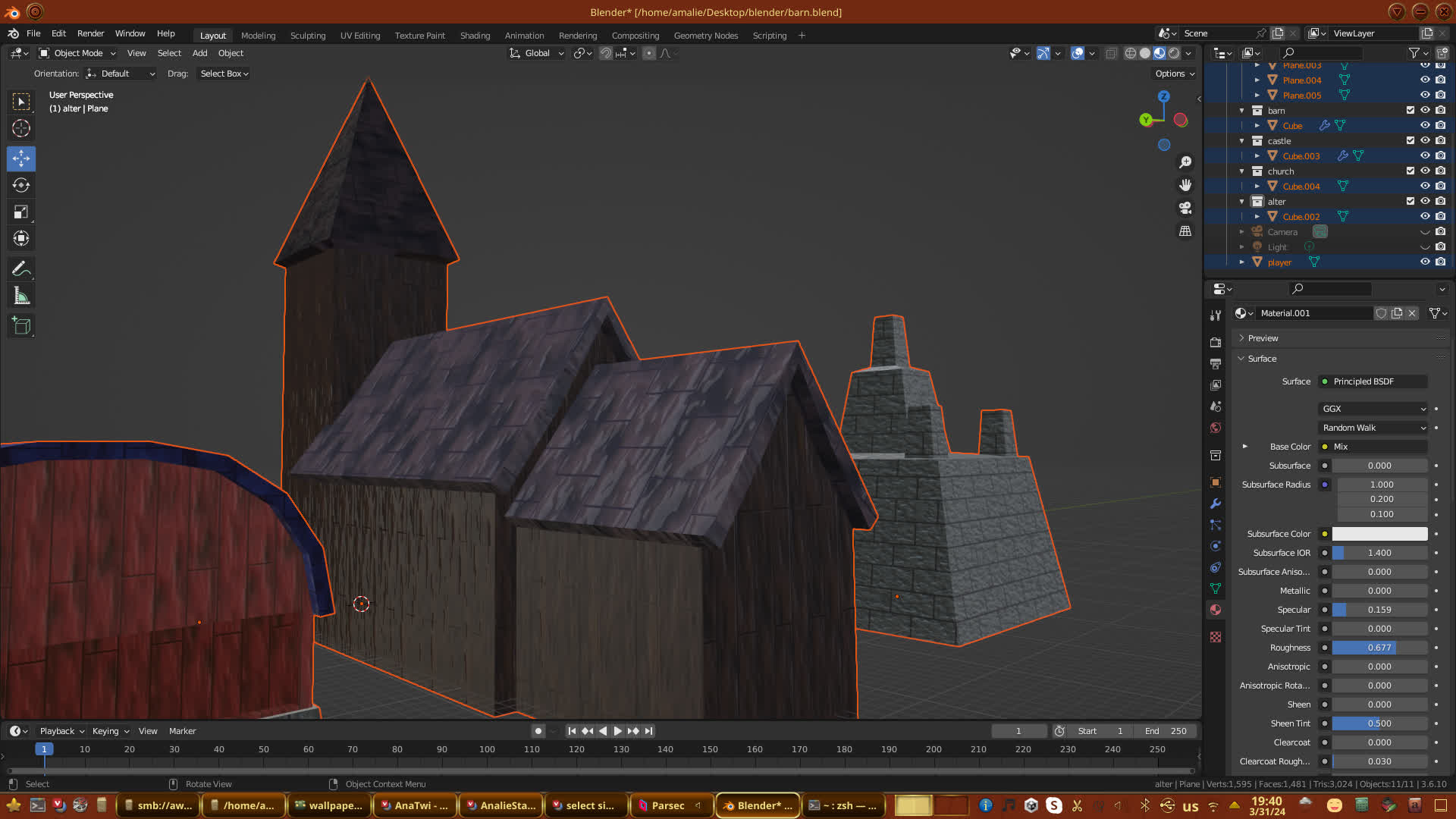The height and width of the screenshot is (819, 1456).
Task: Select the Cursor tool in toolbar
Action: click(x=21, y=128)
